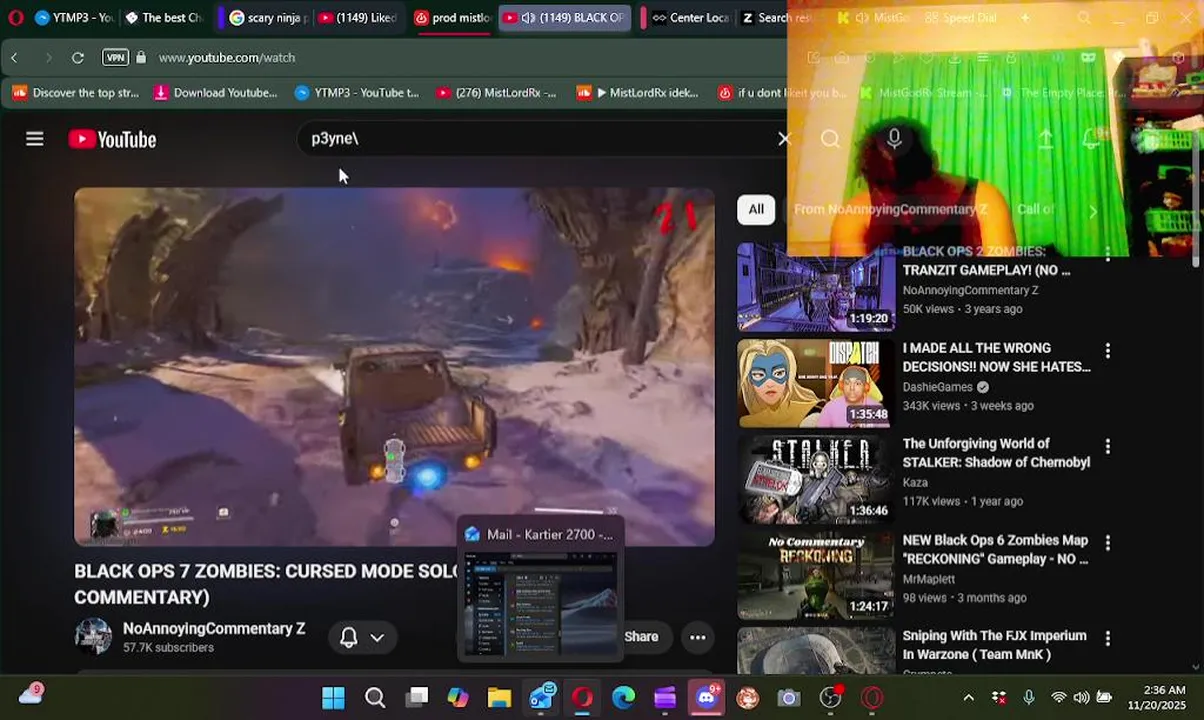Open 'Discover the top str...' bookmark
This screenshot has width=1204, height=720.
tap(76, 93)
